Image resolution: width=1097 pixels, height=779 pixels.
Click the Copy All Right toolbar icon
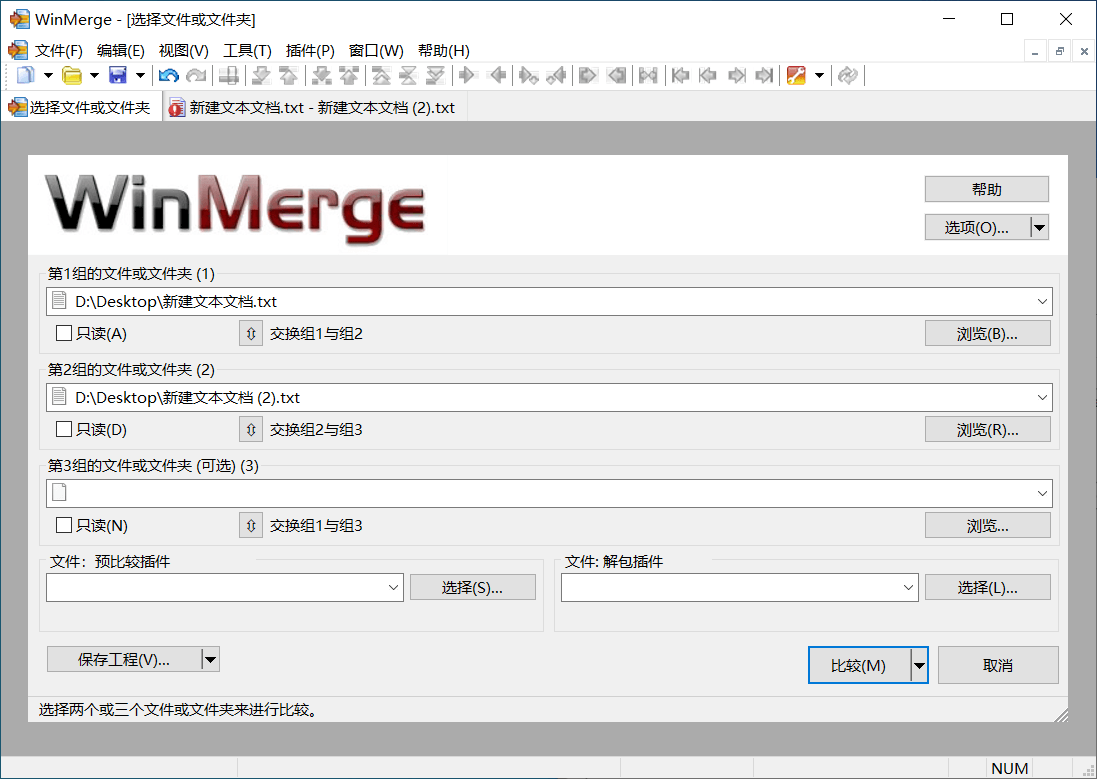588,75
